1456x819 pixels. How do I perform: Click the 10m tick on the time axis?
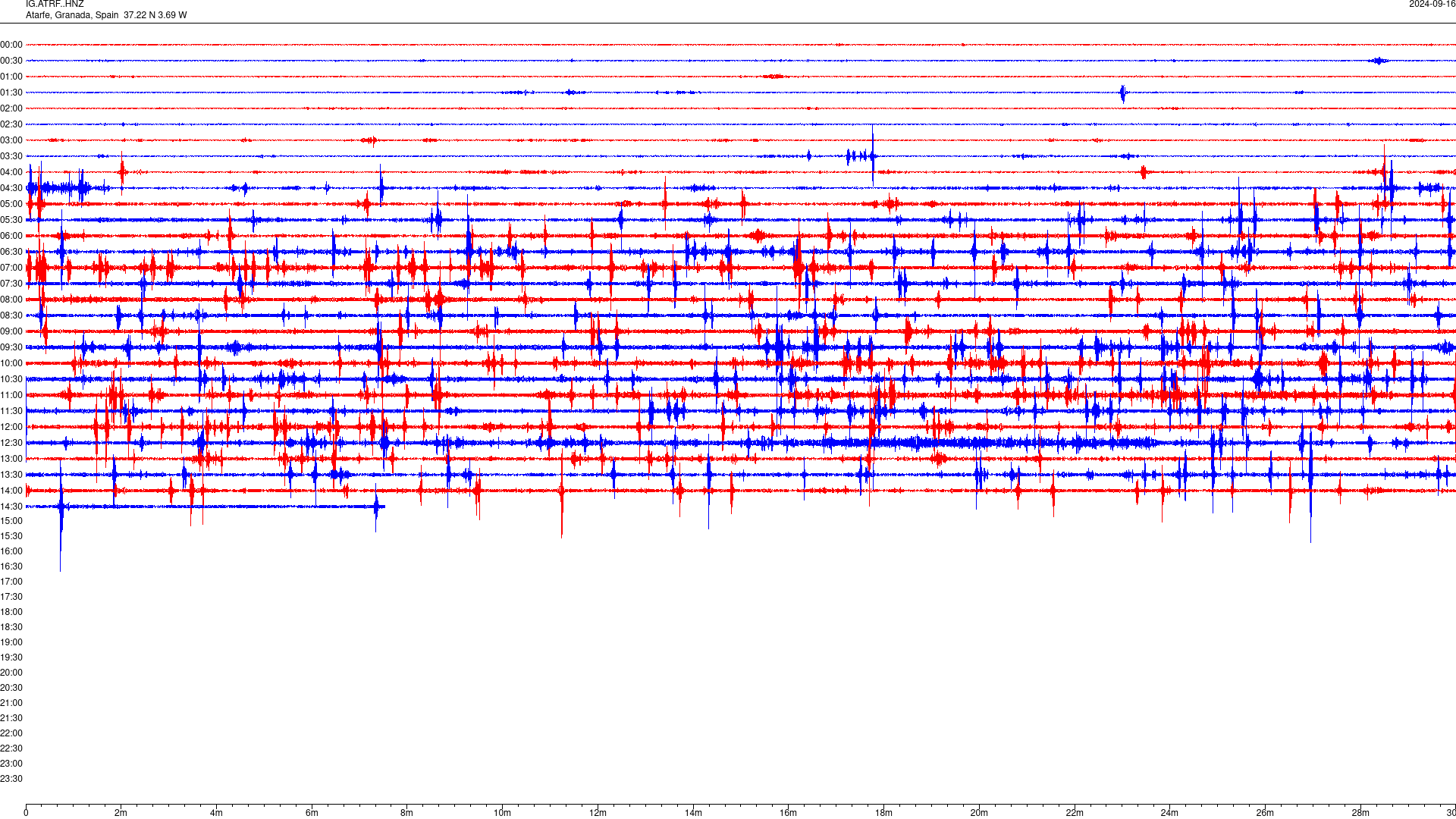click(502, 813)
